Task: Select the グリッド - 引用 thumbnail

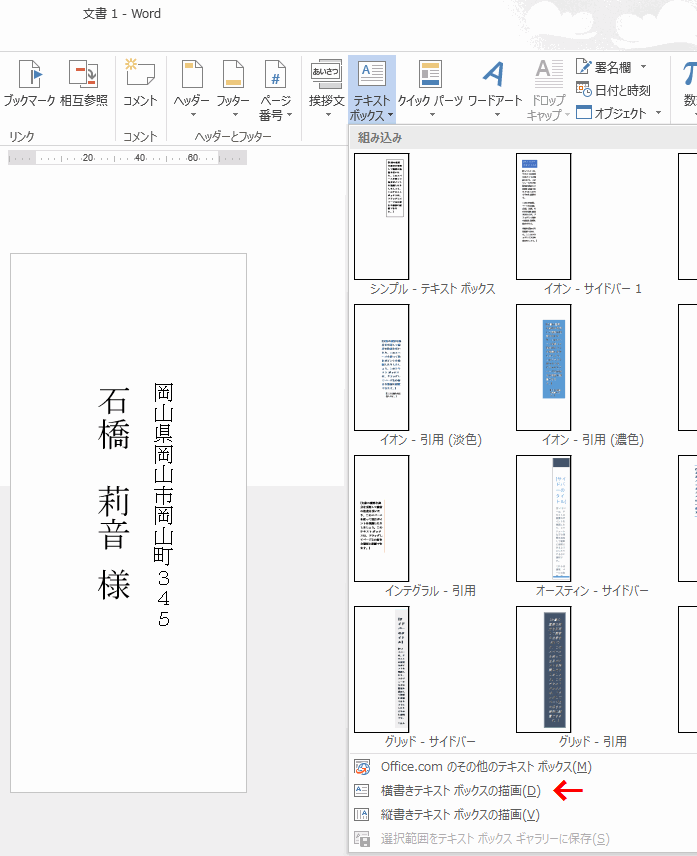Action: pyautogui.click(x=544, y=669)
